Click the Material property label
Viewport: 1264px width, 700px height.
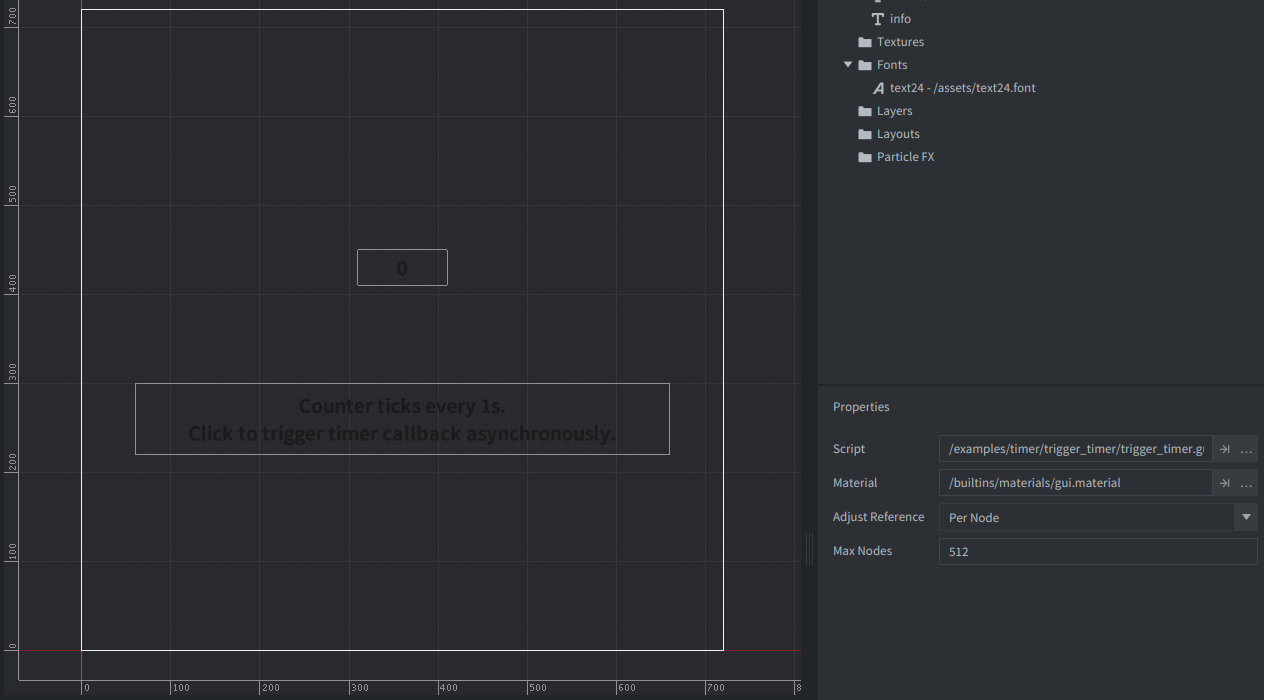[855, 483]
